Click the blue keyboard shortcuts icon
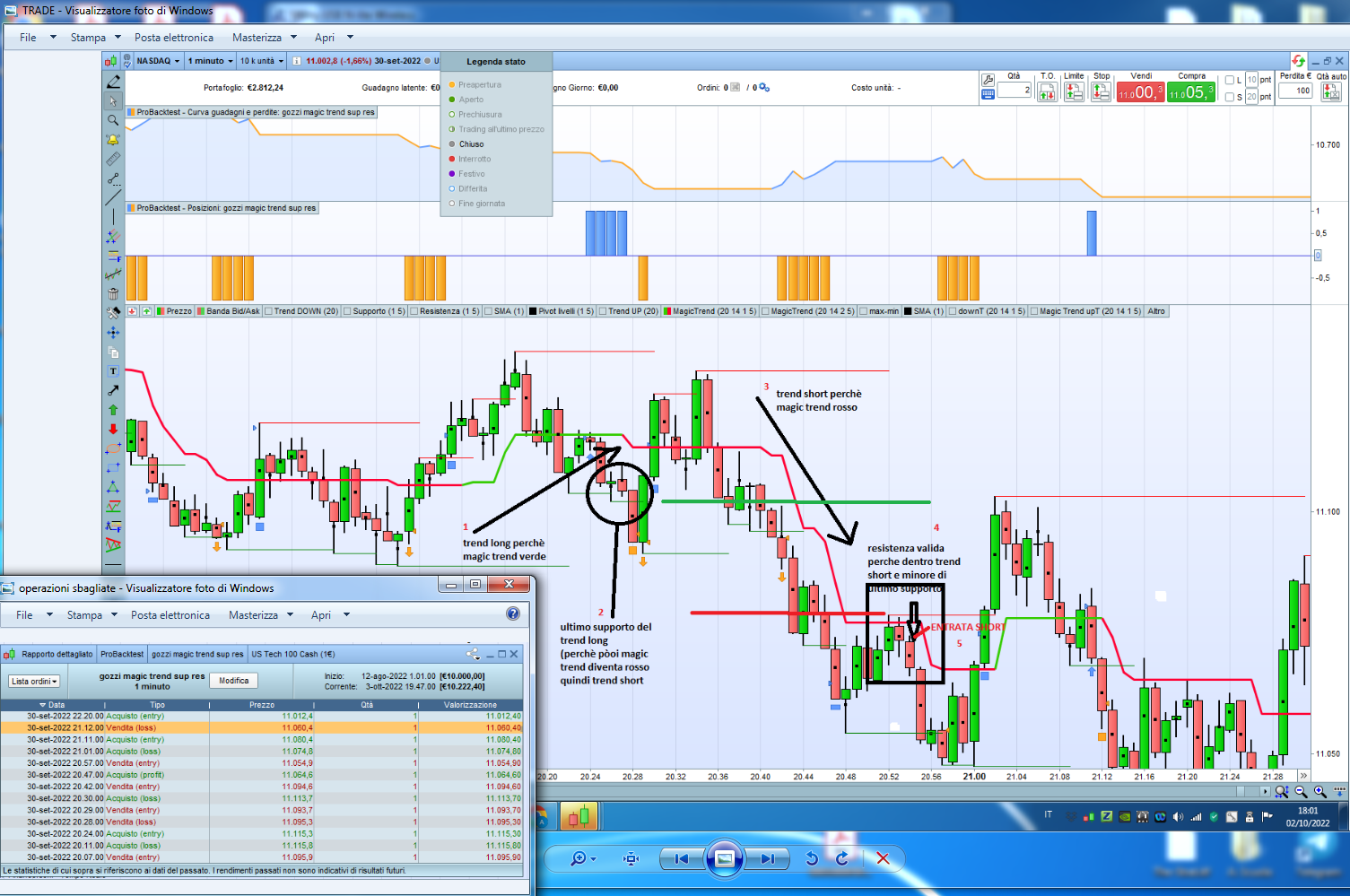Viewport: 1350px width, 896px height. tap(988, 93)
